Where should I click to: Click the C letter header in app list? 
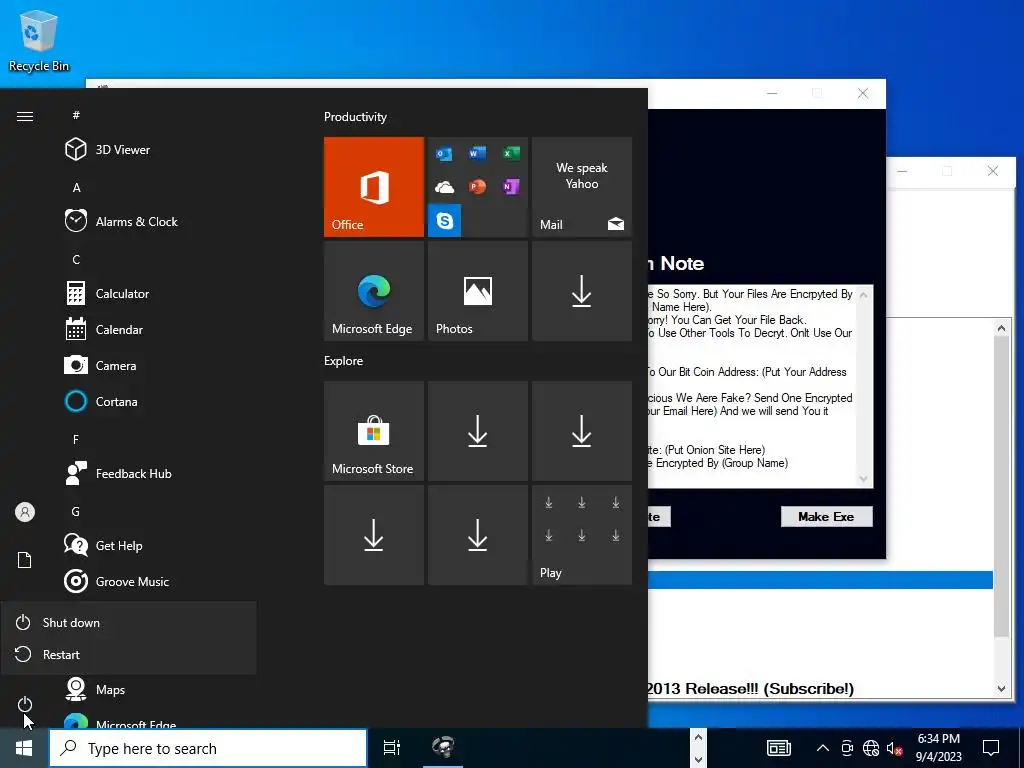[76, 259]
